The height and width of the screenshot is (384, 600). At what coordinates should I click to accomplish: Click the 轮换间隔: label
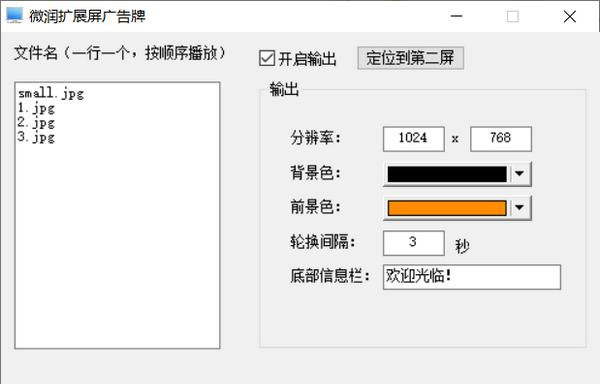click(323, 242)
